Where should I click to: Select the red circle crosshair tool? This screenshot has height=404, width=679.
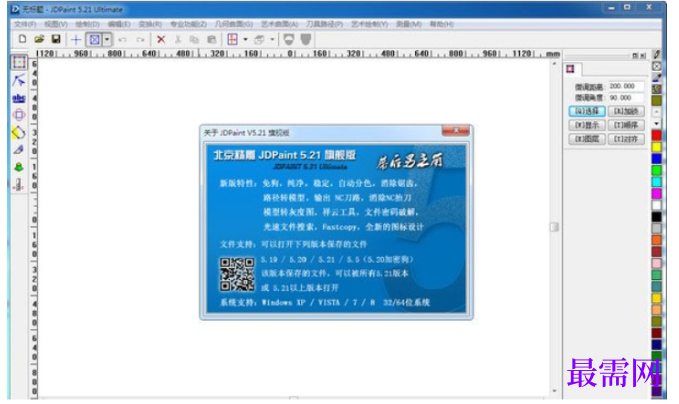19,115
